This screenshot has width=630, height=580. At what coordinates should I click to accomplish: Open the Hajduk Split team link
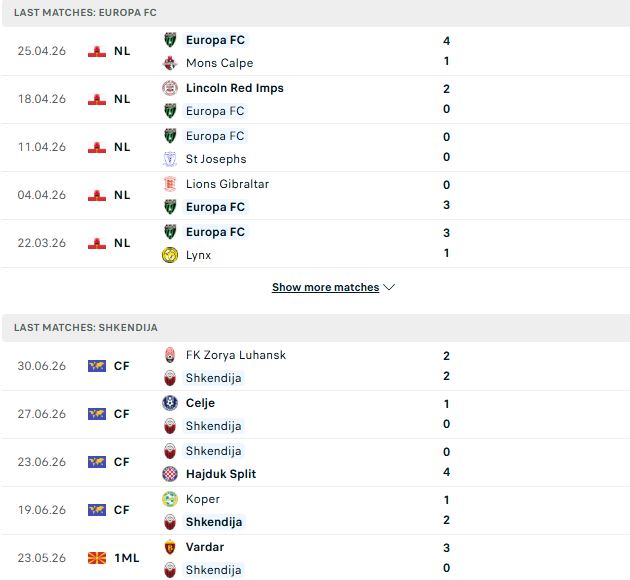tap(221, 474)
